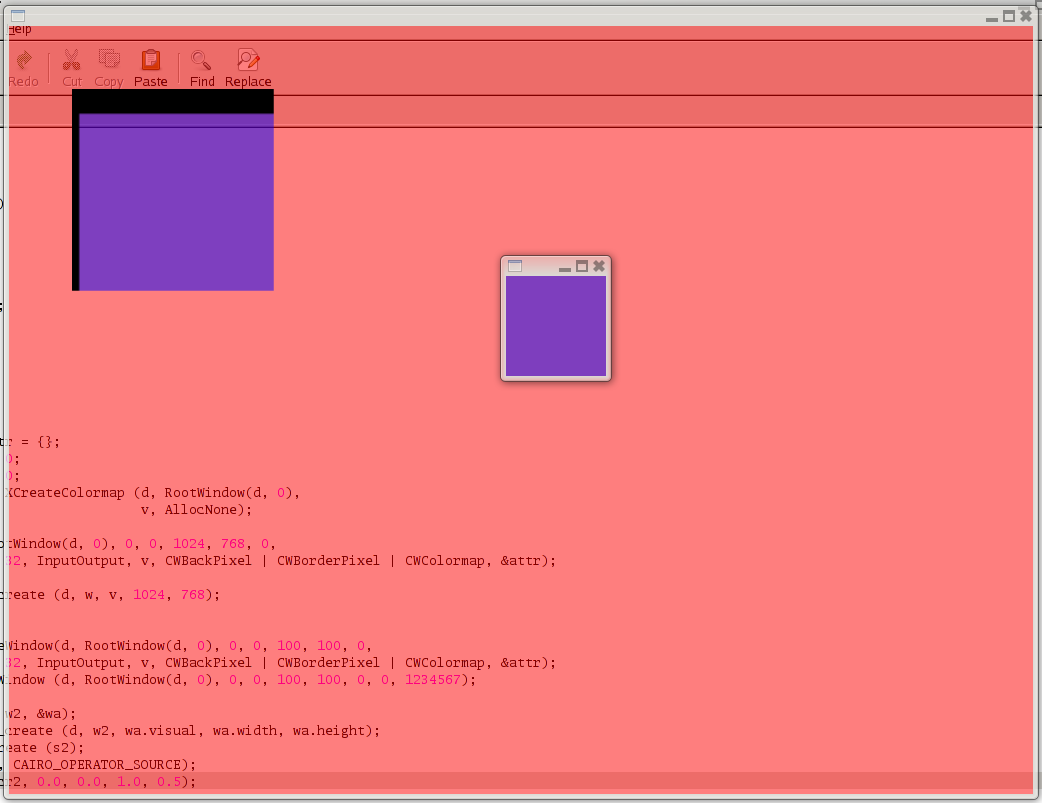Open the editor window's title bar menu icon
This screenshot has height=803, width=1042.
[17, 16]
